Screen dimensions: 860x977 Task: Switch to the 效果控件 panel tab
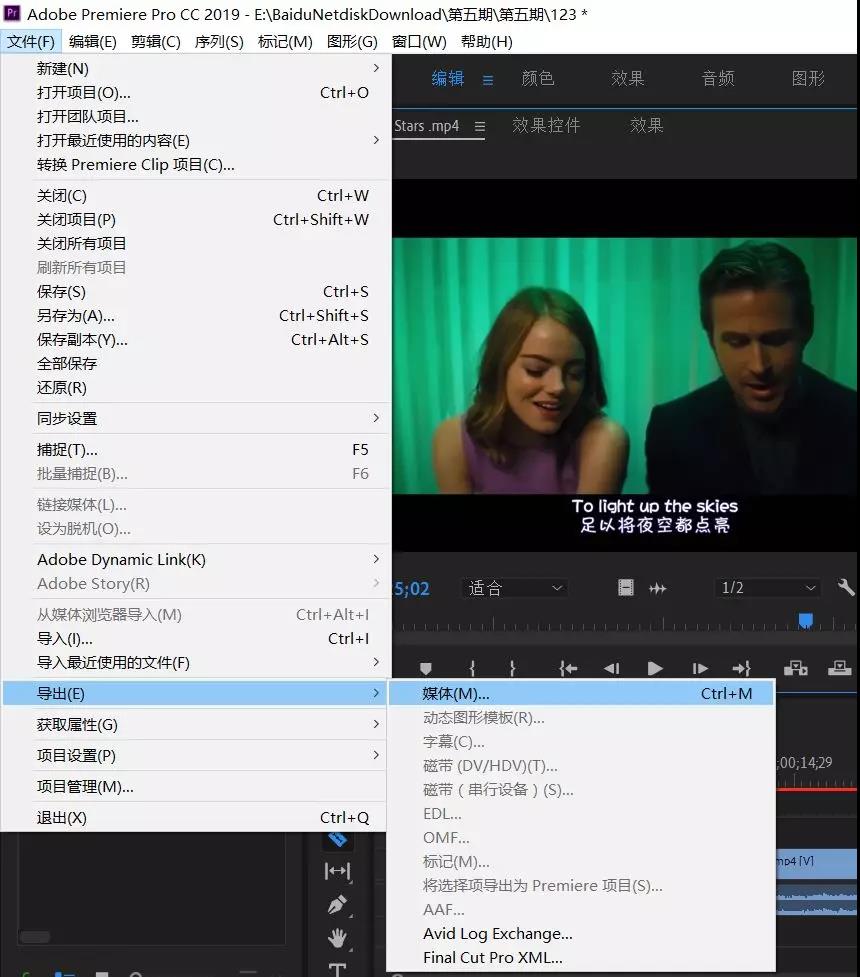[547, 126]
